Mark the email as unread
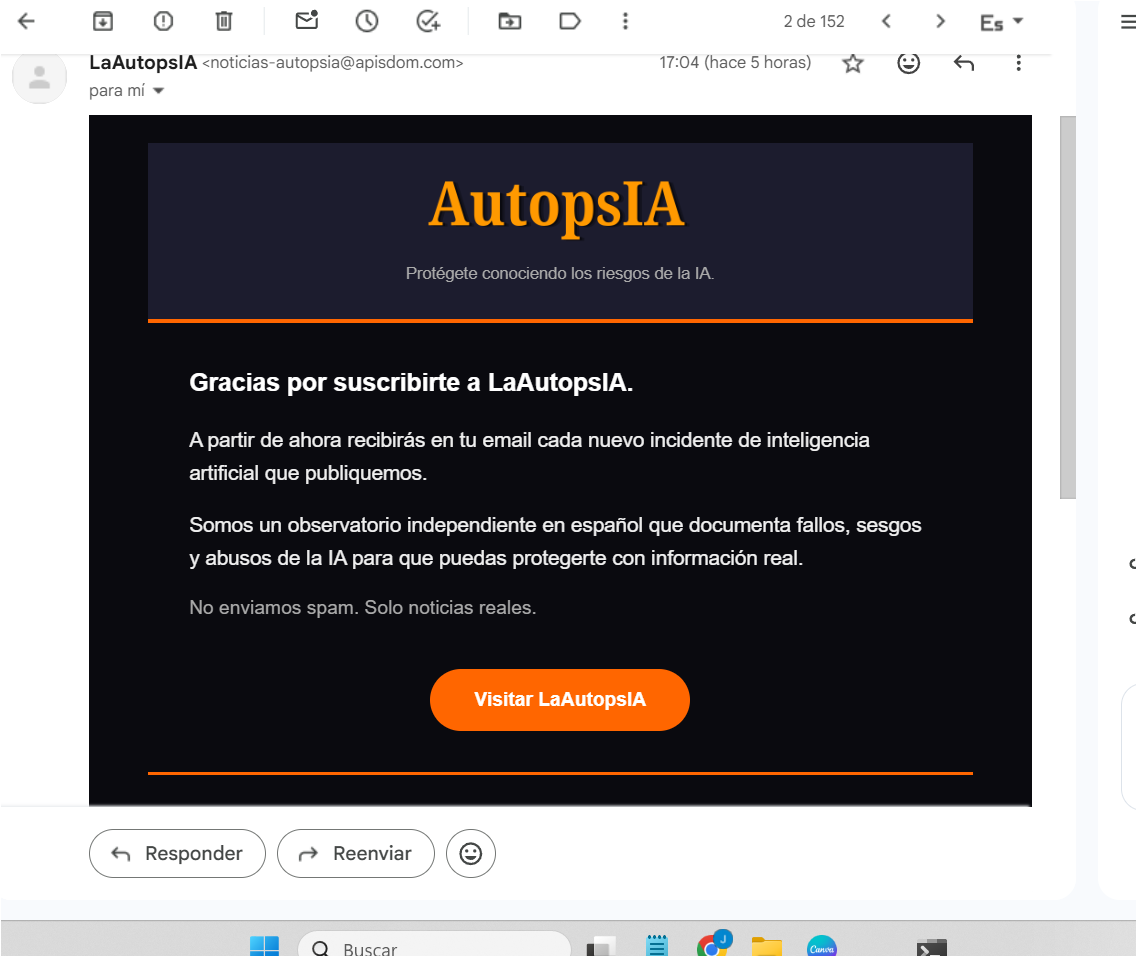The height and width of the screenshot is (957, 1137). (306, 20)
